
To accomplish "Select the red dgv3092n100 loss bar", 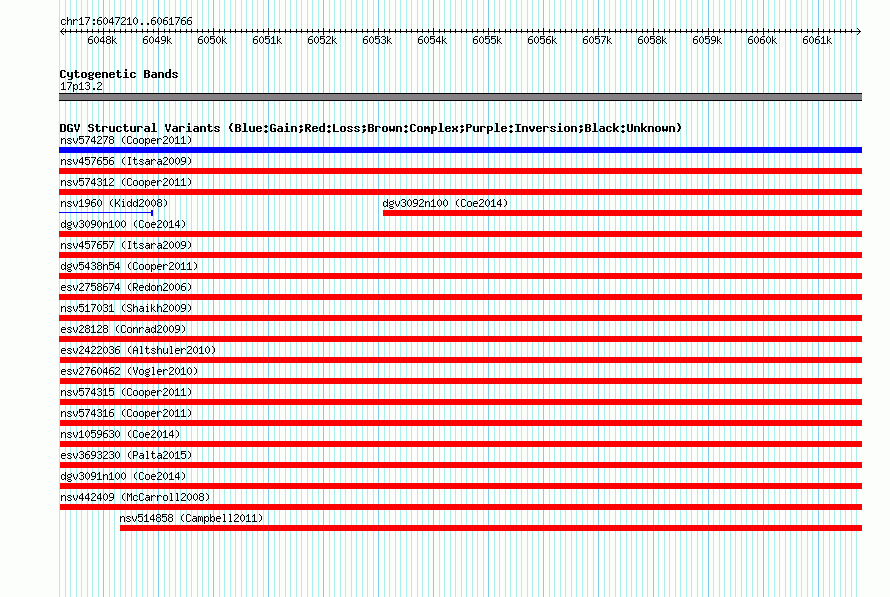I will 623,213.
